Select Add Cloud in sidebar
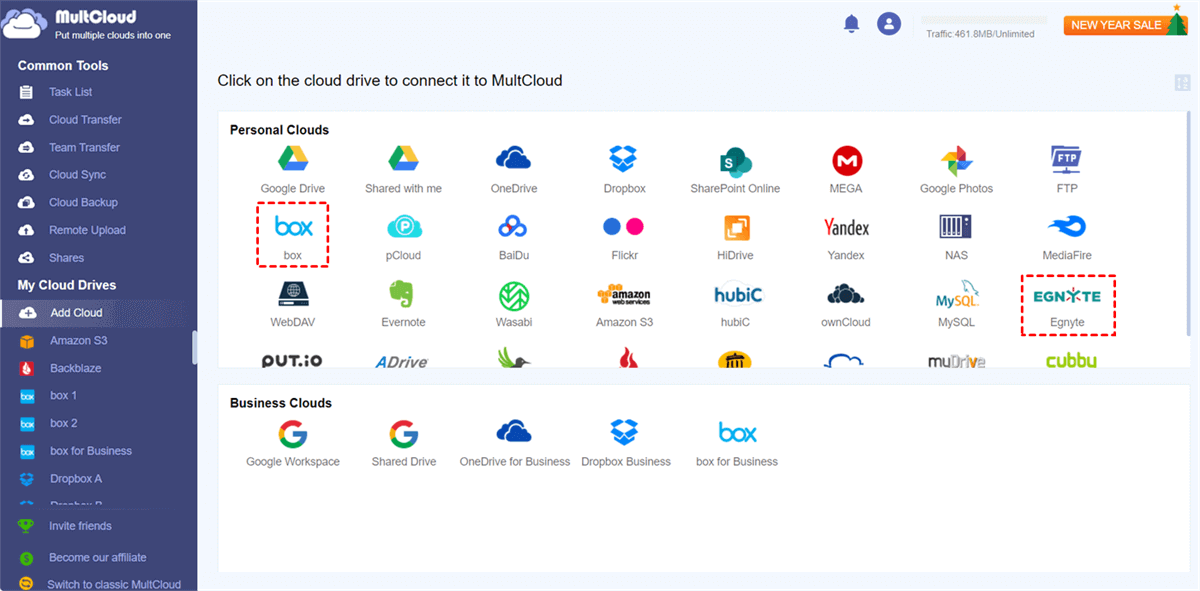Viewport: 1200px width, 591px height. pos(98,313)
